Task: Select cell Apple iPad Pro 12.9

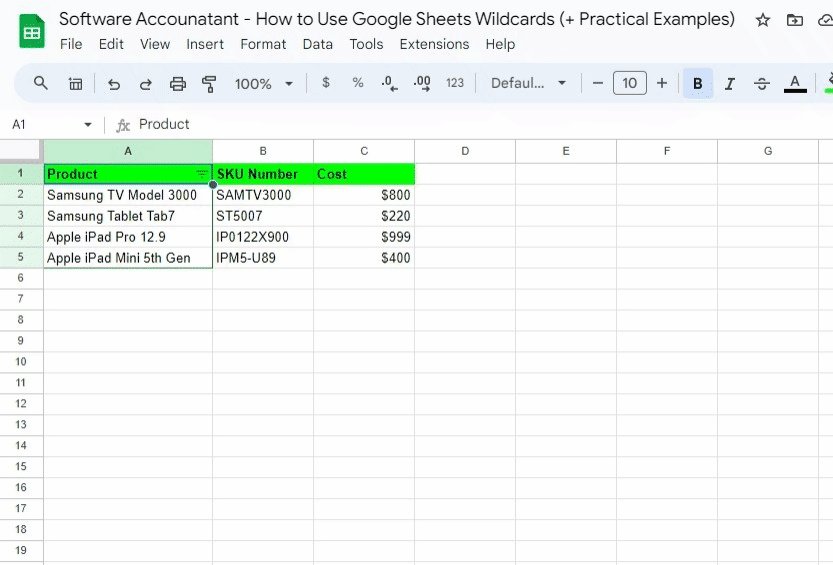Action: coord(128,237)
